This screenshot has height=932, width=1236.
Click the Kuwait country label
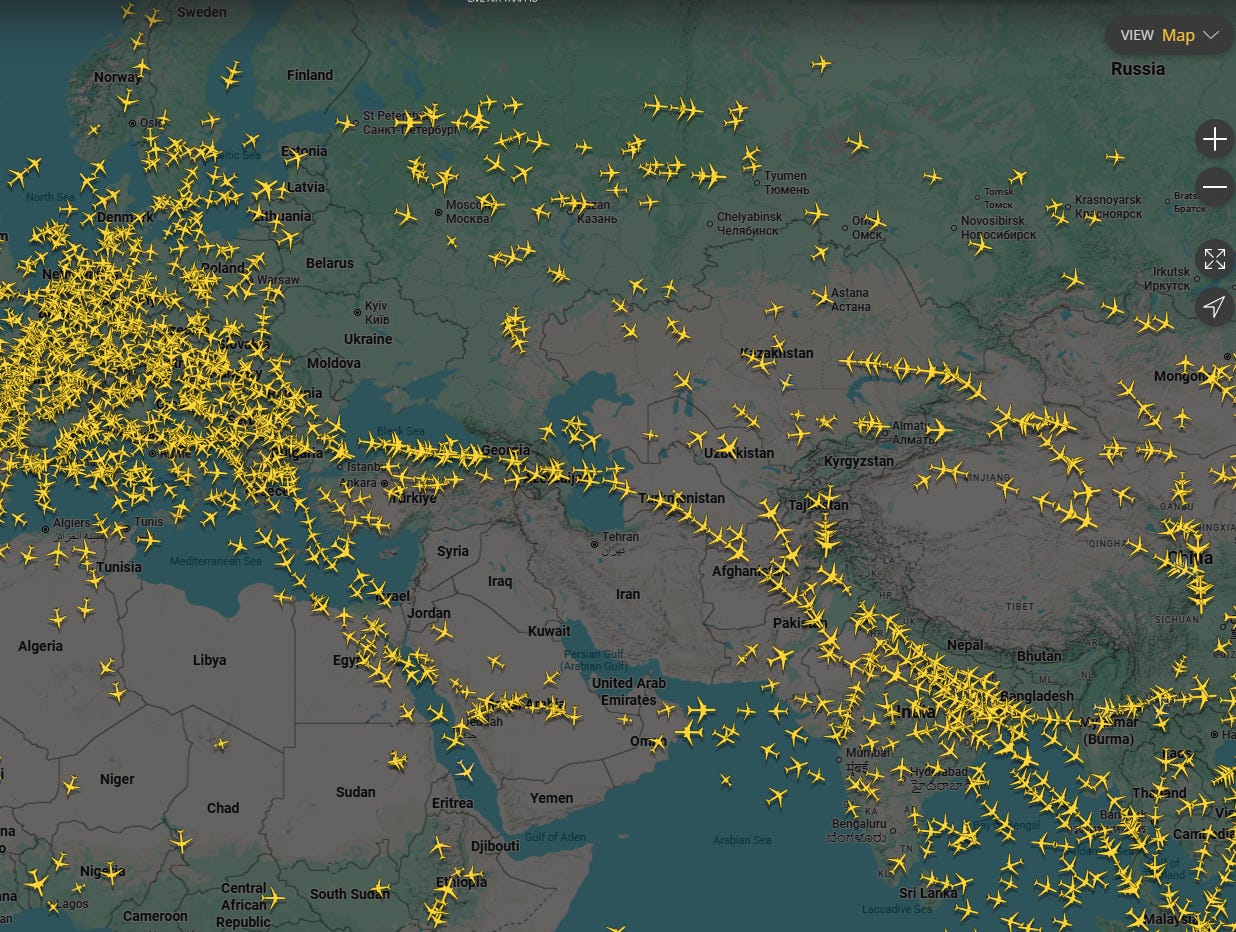(x=549, y=631)
